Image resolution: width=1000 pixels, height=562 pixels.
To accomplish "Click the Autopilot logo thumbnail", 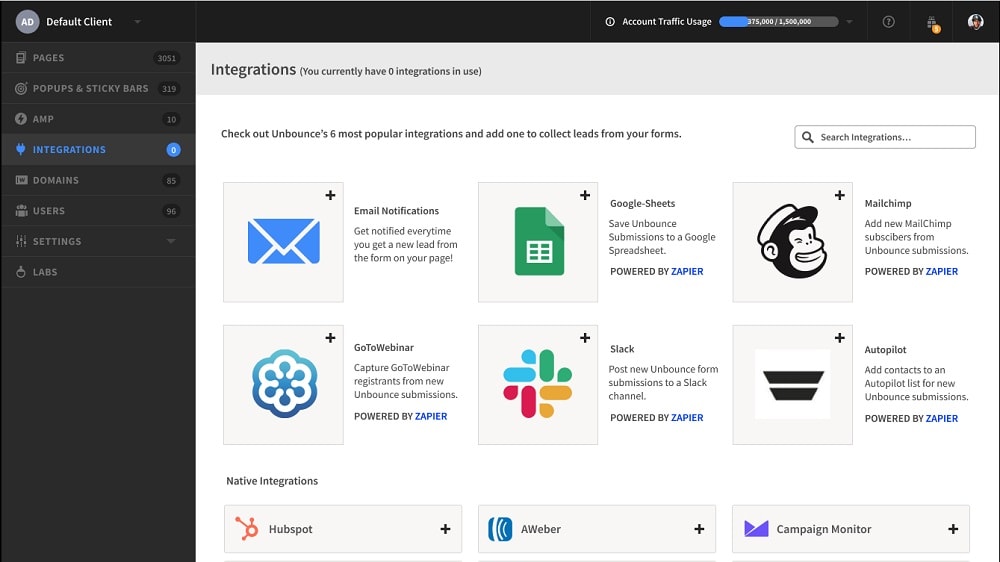I will pos(793,384).
